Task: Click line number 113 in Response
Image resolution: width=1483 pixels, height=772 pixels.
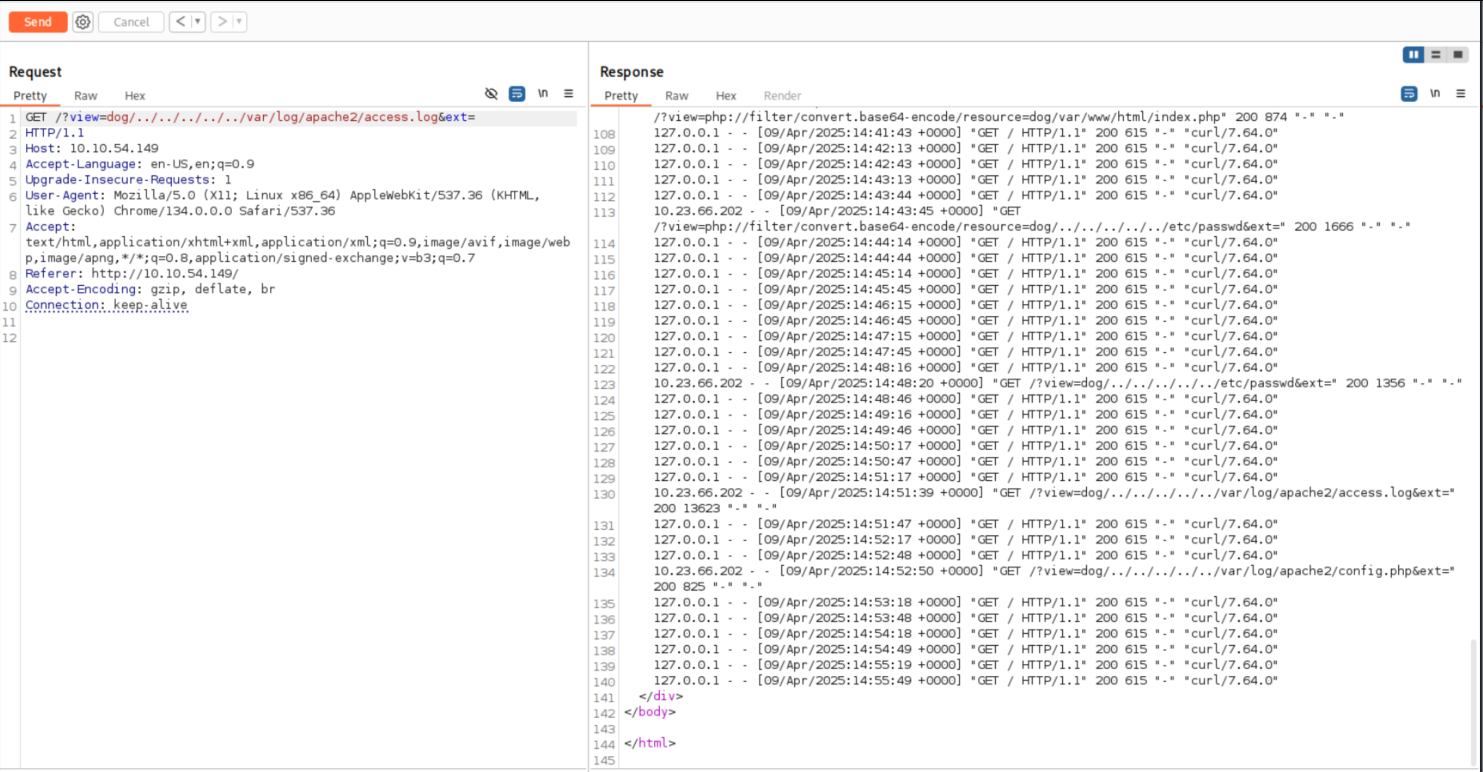Action: point(605,211)
